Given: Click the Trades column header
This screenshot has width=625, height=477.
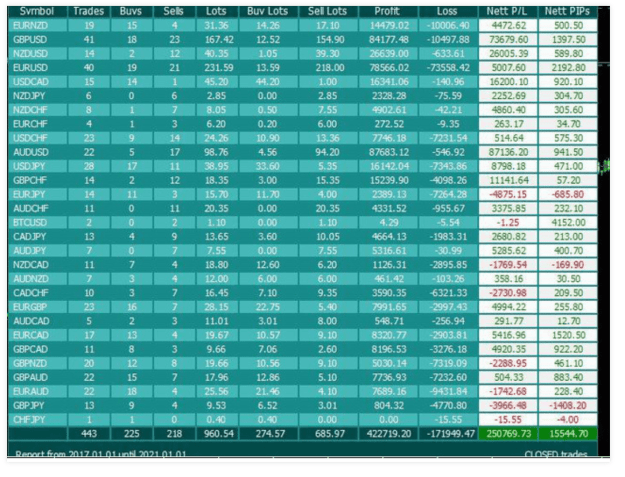Looking at the screenshot, I should tap(89, 12).
